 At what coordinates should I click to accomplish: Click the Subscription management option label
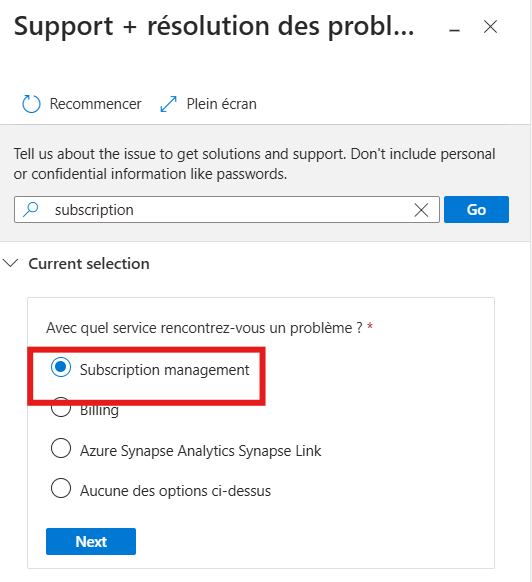[164, 370]
